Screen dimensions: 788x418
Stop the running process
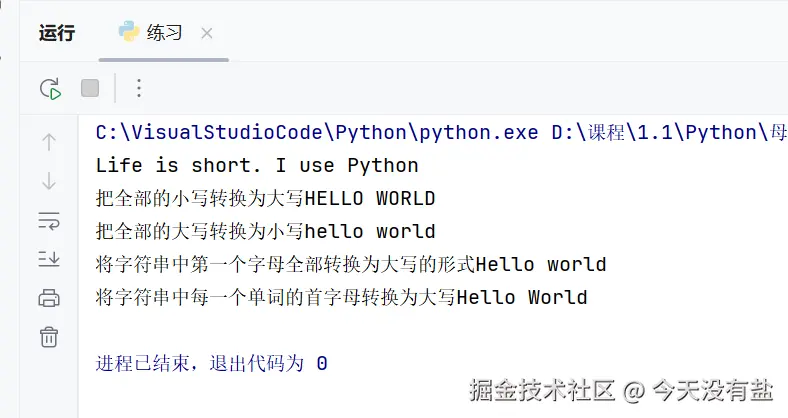click(x=90, y=88)
